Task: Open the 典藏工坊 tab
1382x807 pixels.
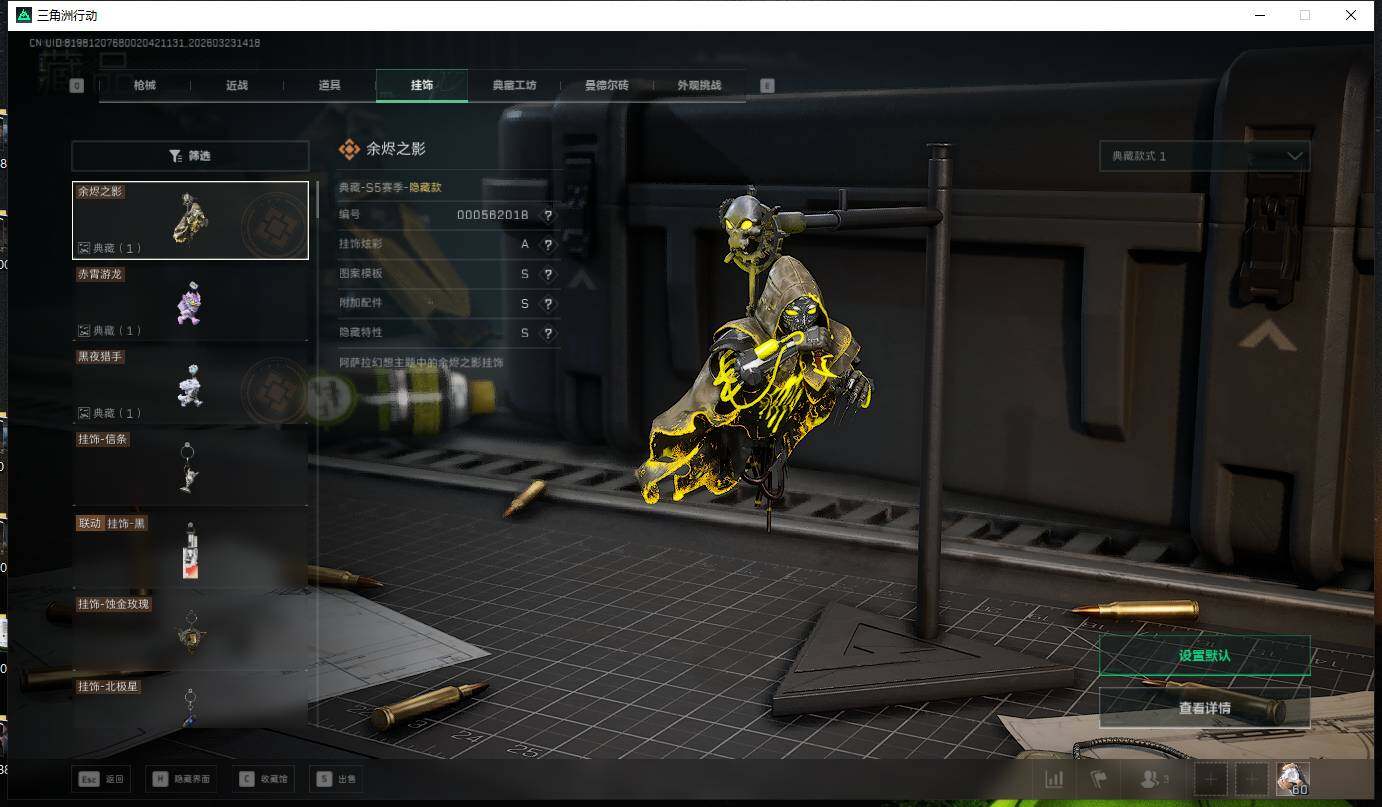Action: point(514,86)
